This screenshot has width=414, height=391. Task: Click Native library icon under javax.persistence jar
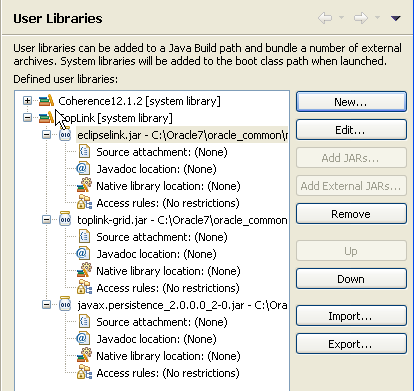pyautogui.click(x=84, y=356)
